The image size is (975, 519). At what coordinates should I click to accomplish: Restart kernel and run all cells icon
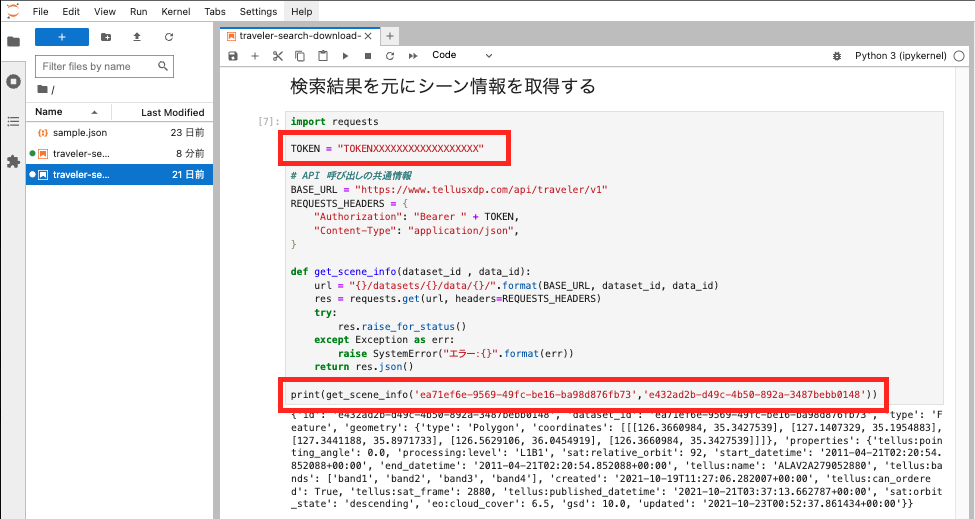pyautogui.click(x=412, y=56)
